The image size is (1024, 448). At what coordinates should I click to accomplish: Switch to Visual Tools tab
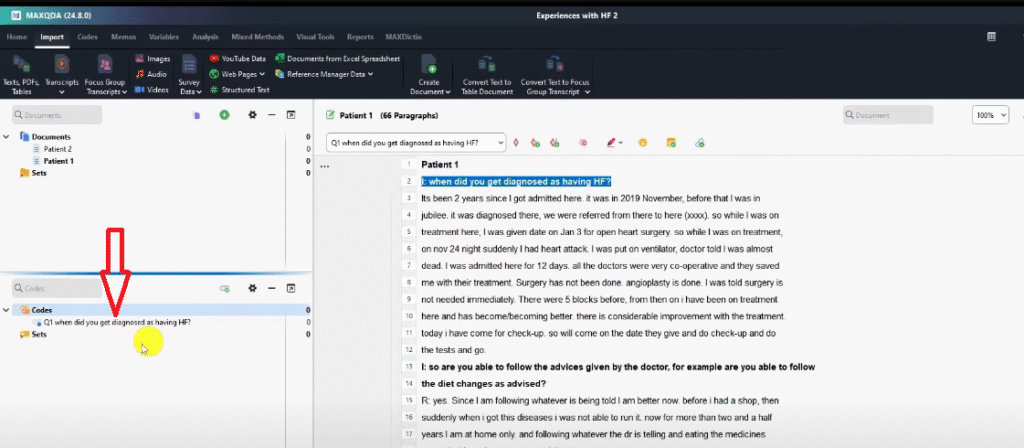(x=315, y=37)
